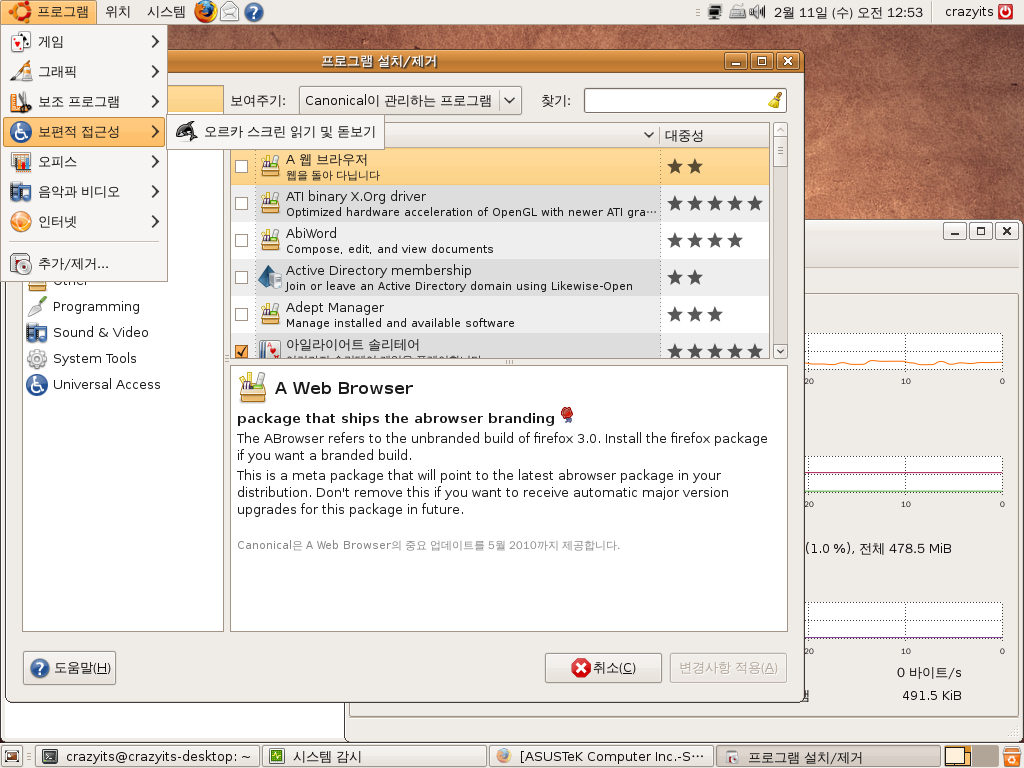
Task: Click the network status tray icon
Action: click(x=715, y=12)
